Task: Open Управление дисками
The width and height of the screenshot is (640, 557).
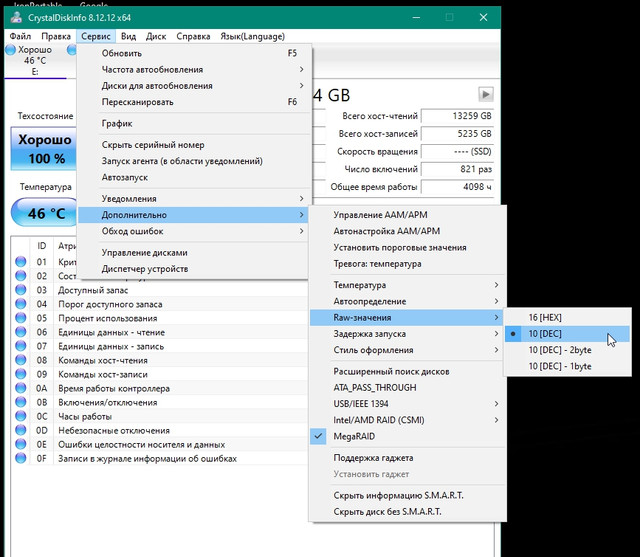Action: (x=193, y=253)
